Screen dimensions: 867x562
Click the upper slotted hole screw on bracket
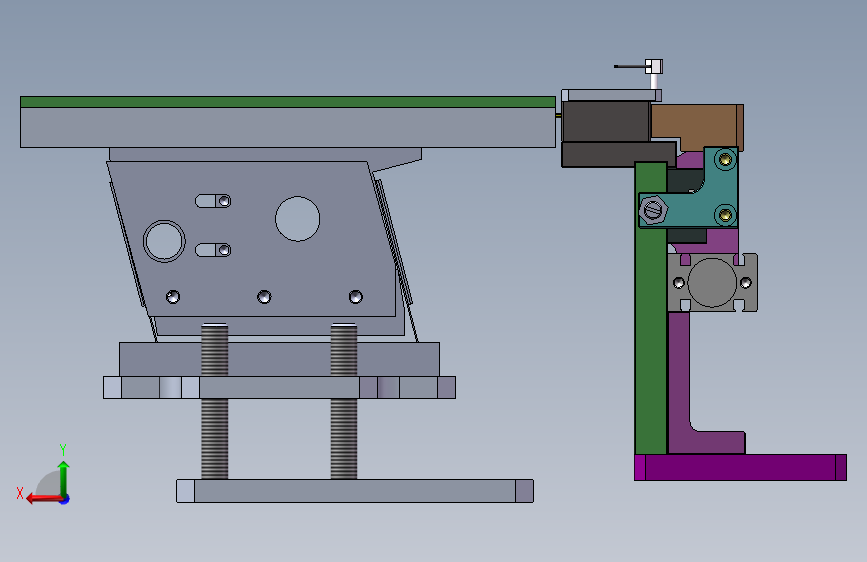click(x=224, y=201)
